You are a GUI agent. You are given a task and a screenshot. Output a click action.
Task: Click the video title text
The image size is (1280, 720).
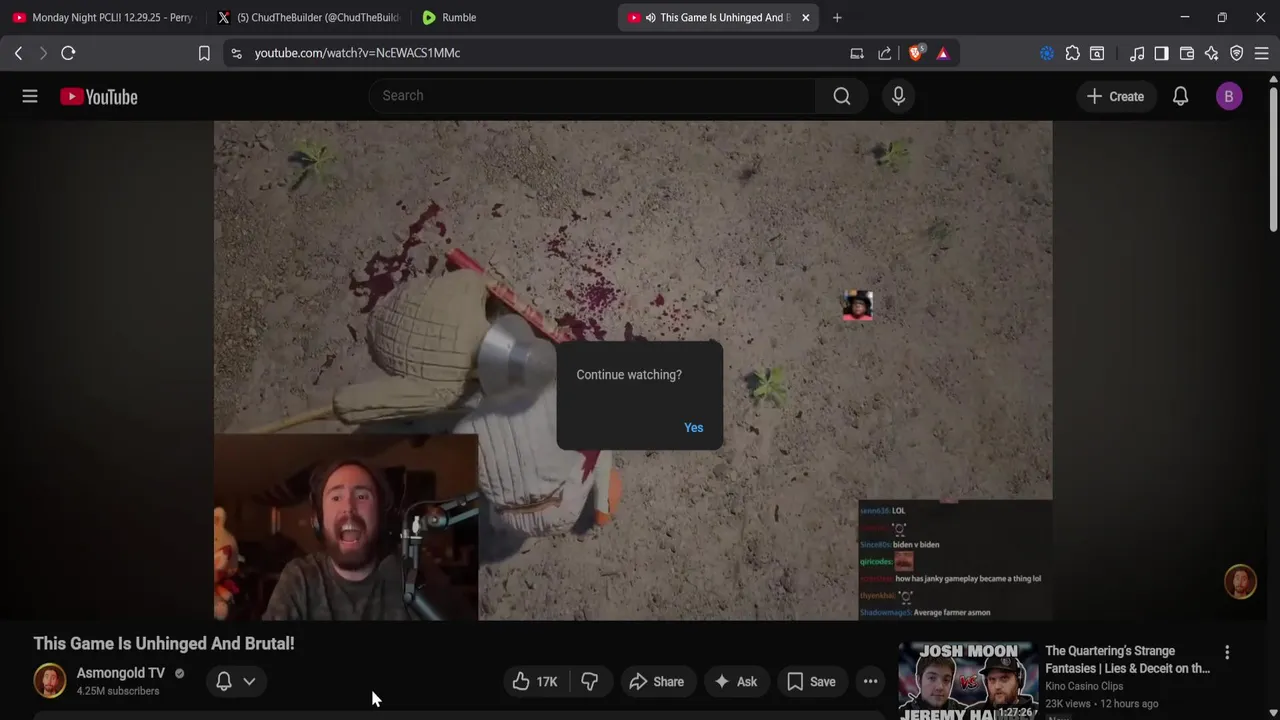point(164,644)
